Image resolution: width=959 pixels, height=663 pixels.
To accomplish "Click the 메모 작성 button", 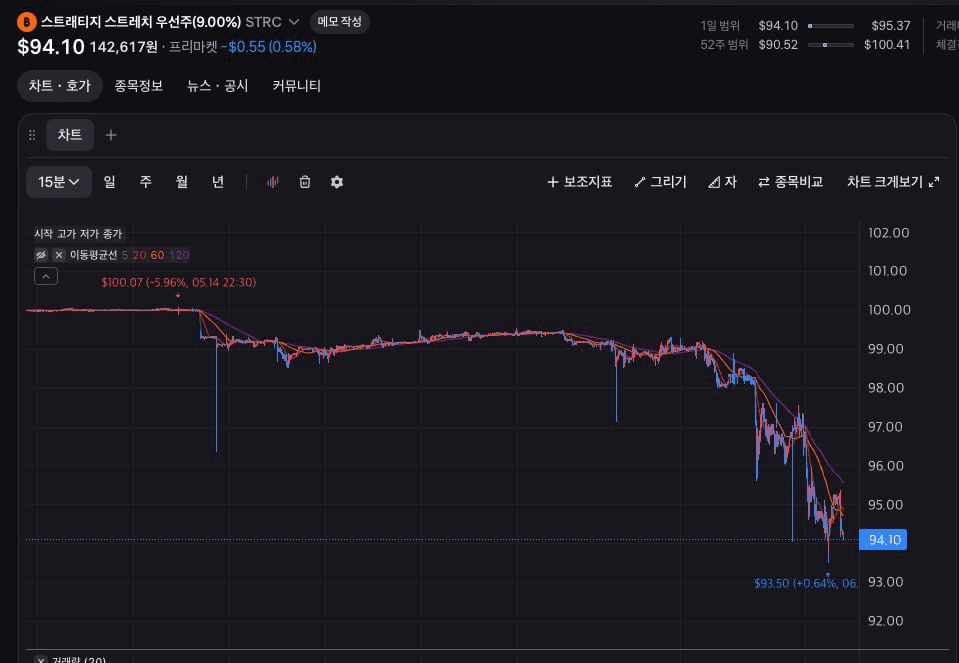I will pos(339,22).
